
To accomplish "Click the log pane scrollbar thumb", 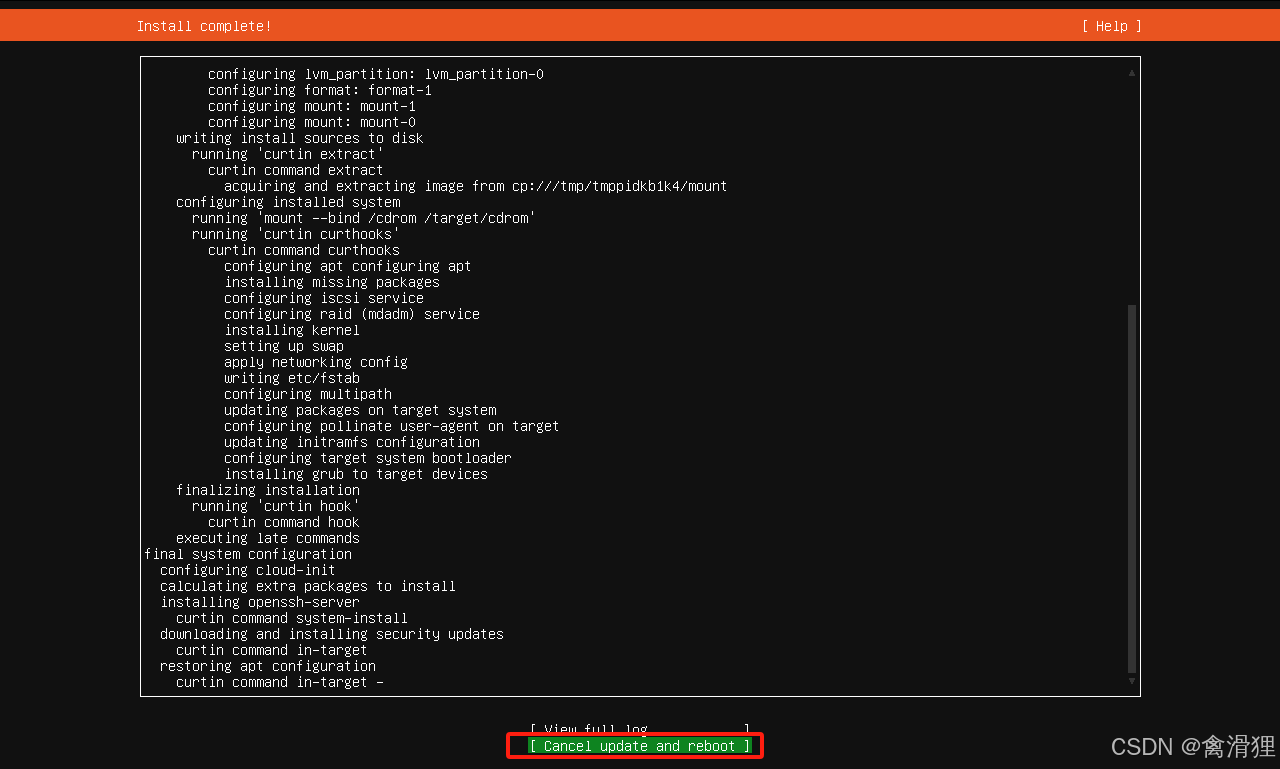I will click(x=1132, y=489).
